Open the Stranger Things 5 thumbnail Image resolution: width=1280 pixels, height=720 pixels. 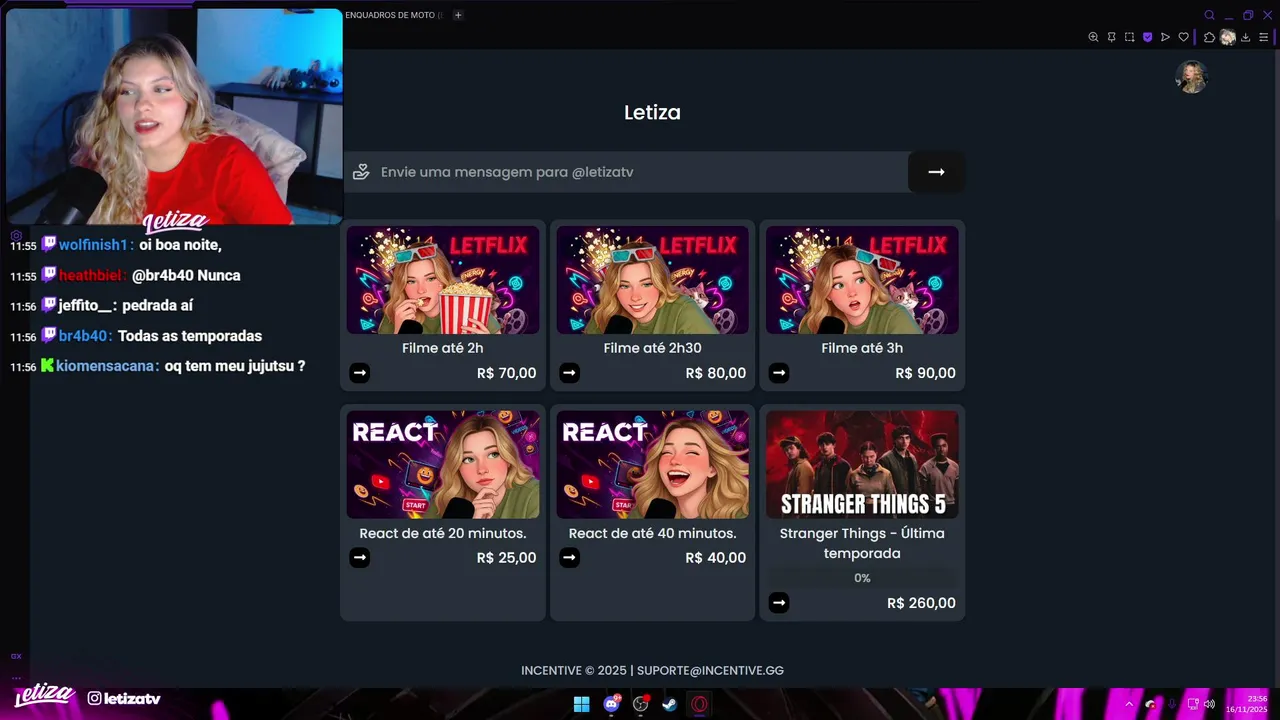point(862,465)
